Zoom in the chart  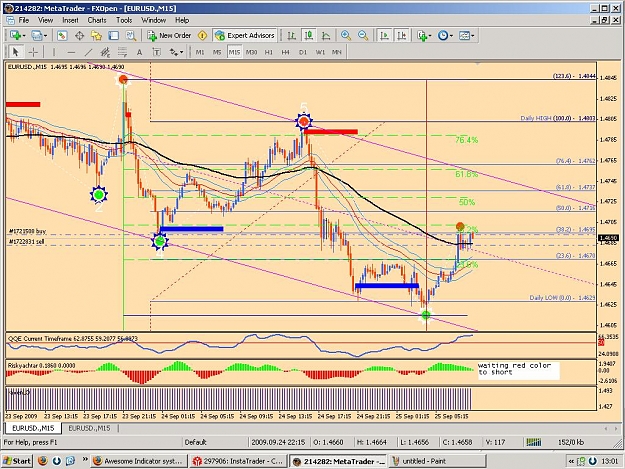coord(346,35)
